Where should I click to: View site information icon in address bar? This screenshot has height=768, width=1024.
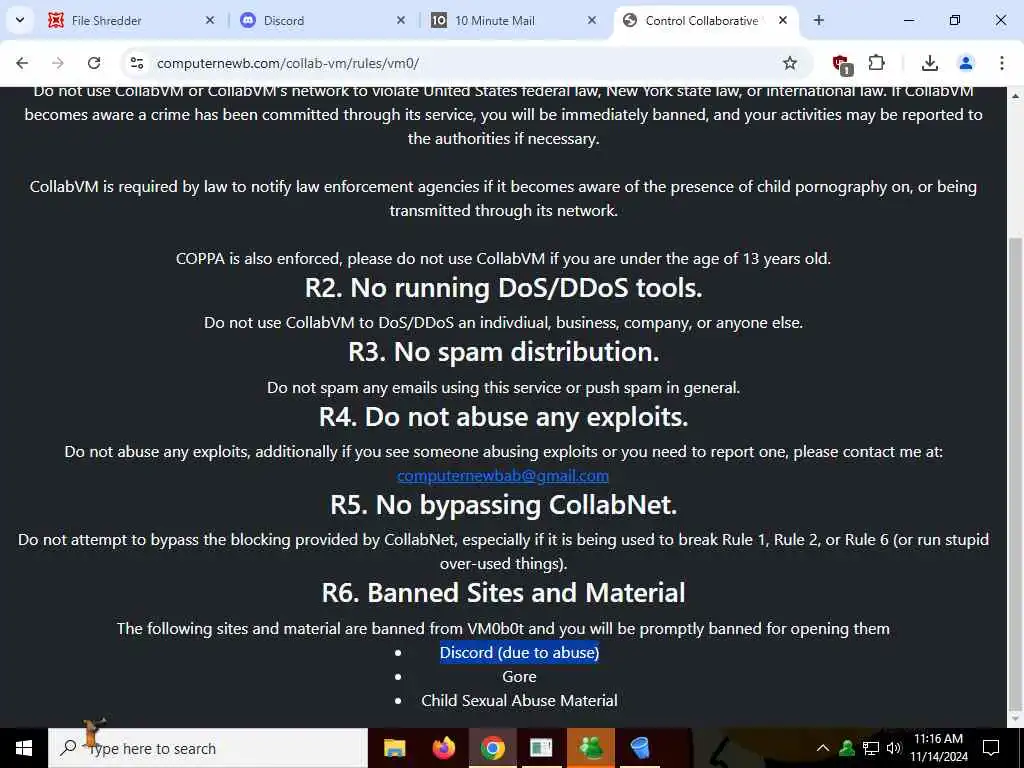pos(136,63)
